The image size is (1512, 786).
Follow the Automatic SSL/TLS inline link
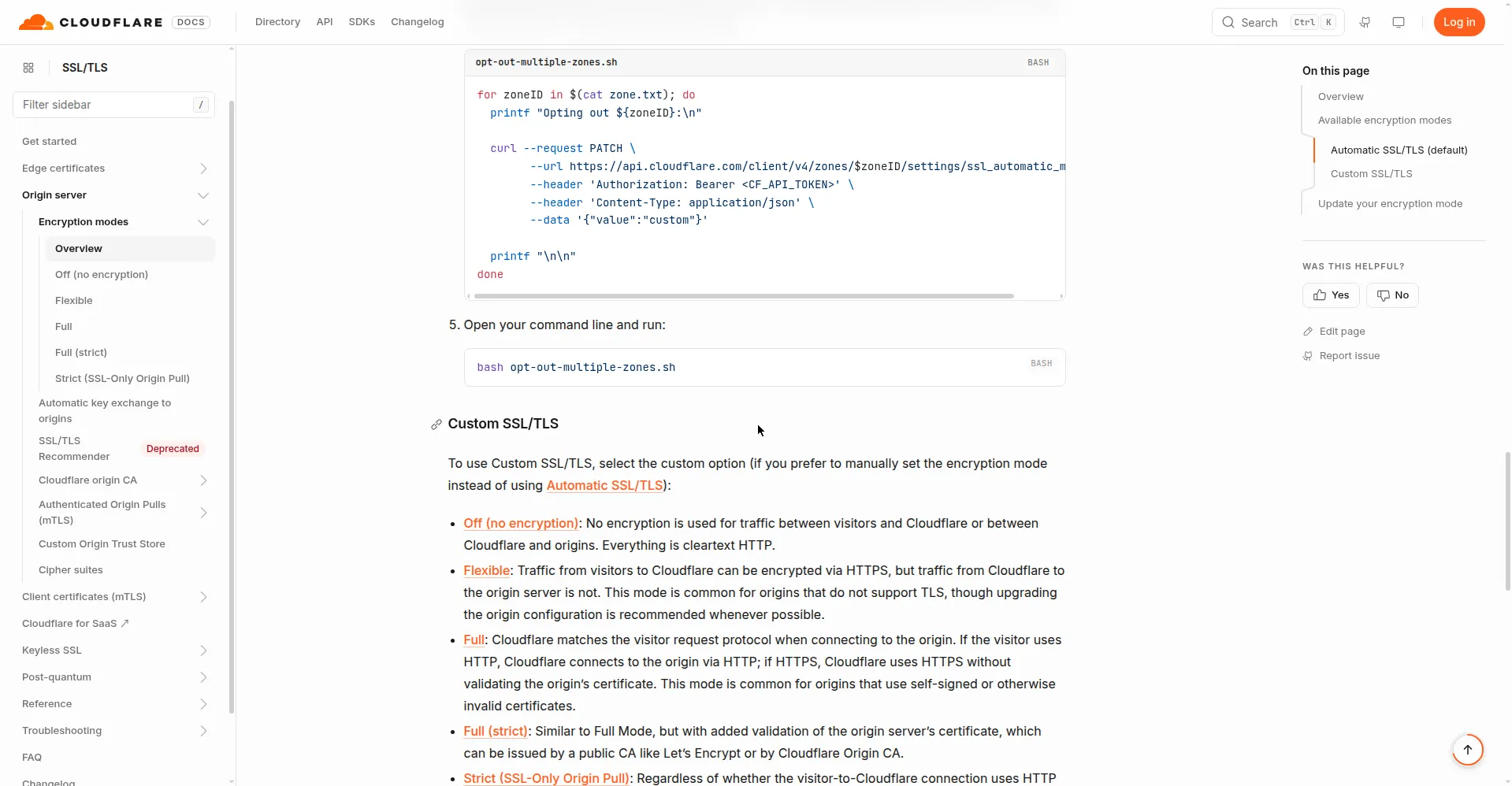(x=605, y=486)
